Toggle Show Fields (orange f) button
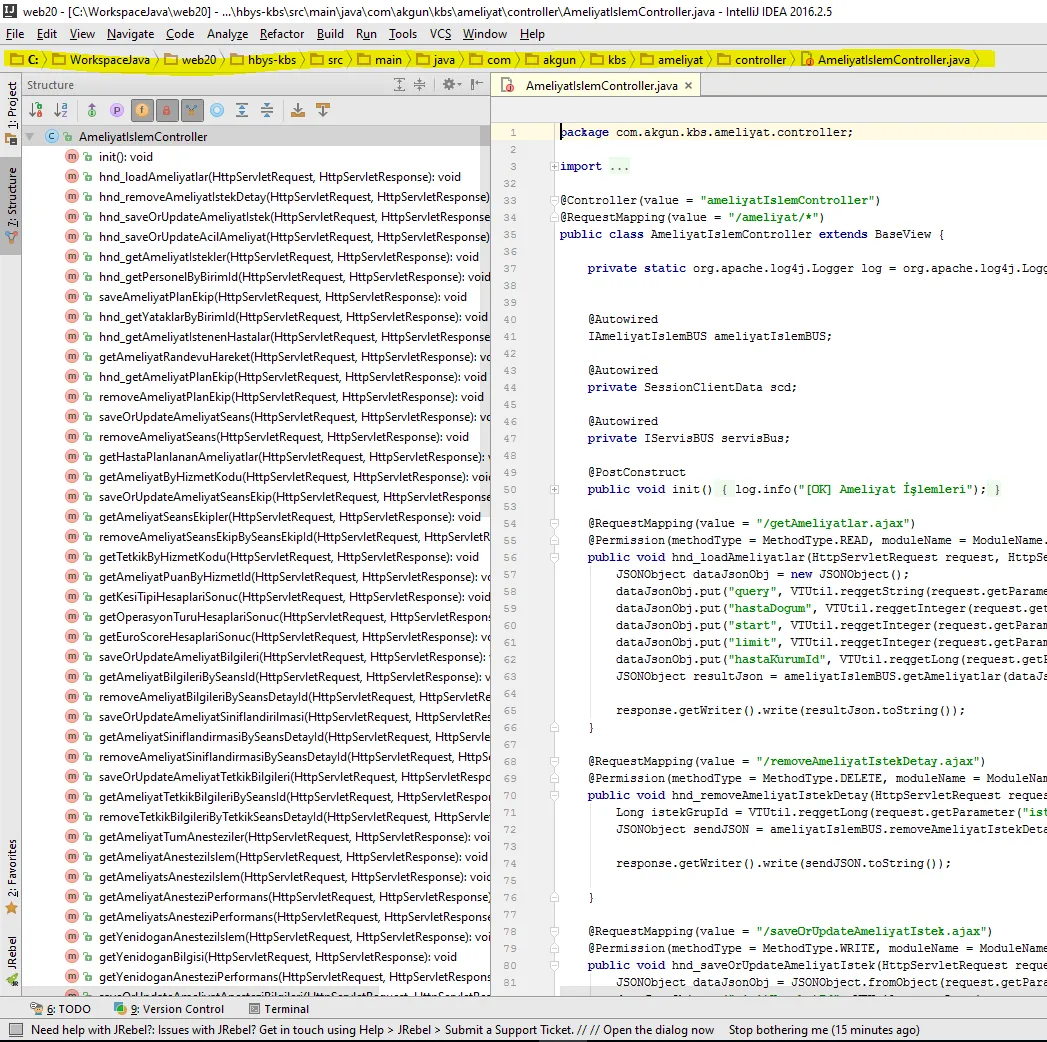 pyautogui.click(x=142, y=110)
